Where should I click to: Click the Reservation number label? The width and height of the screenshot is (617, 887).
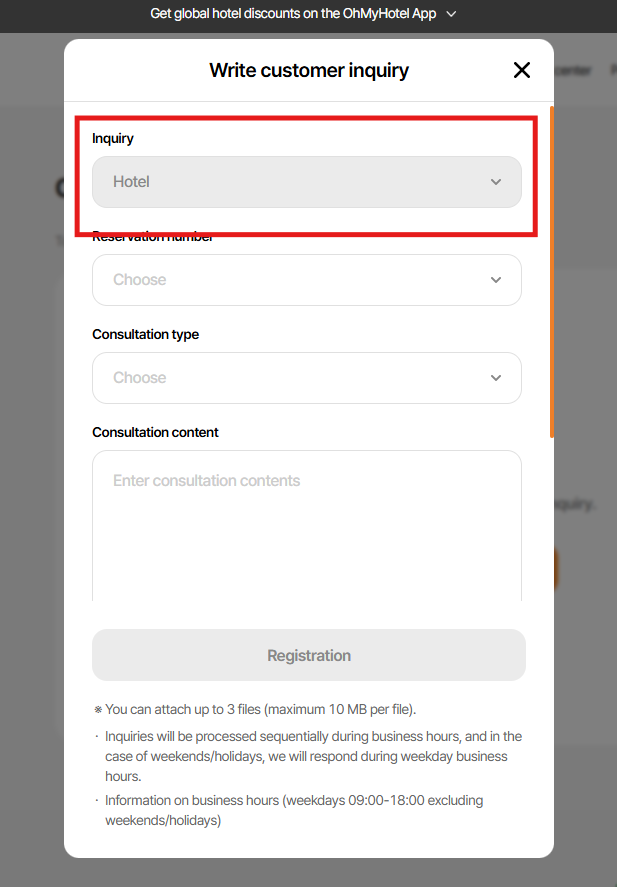pyautogui.click(x=152, y=238)
